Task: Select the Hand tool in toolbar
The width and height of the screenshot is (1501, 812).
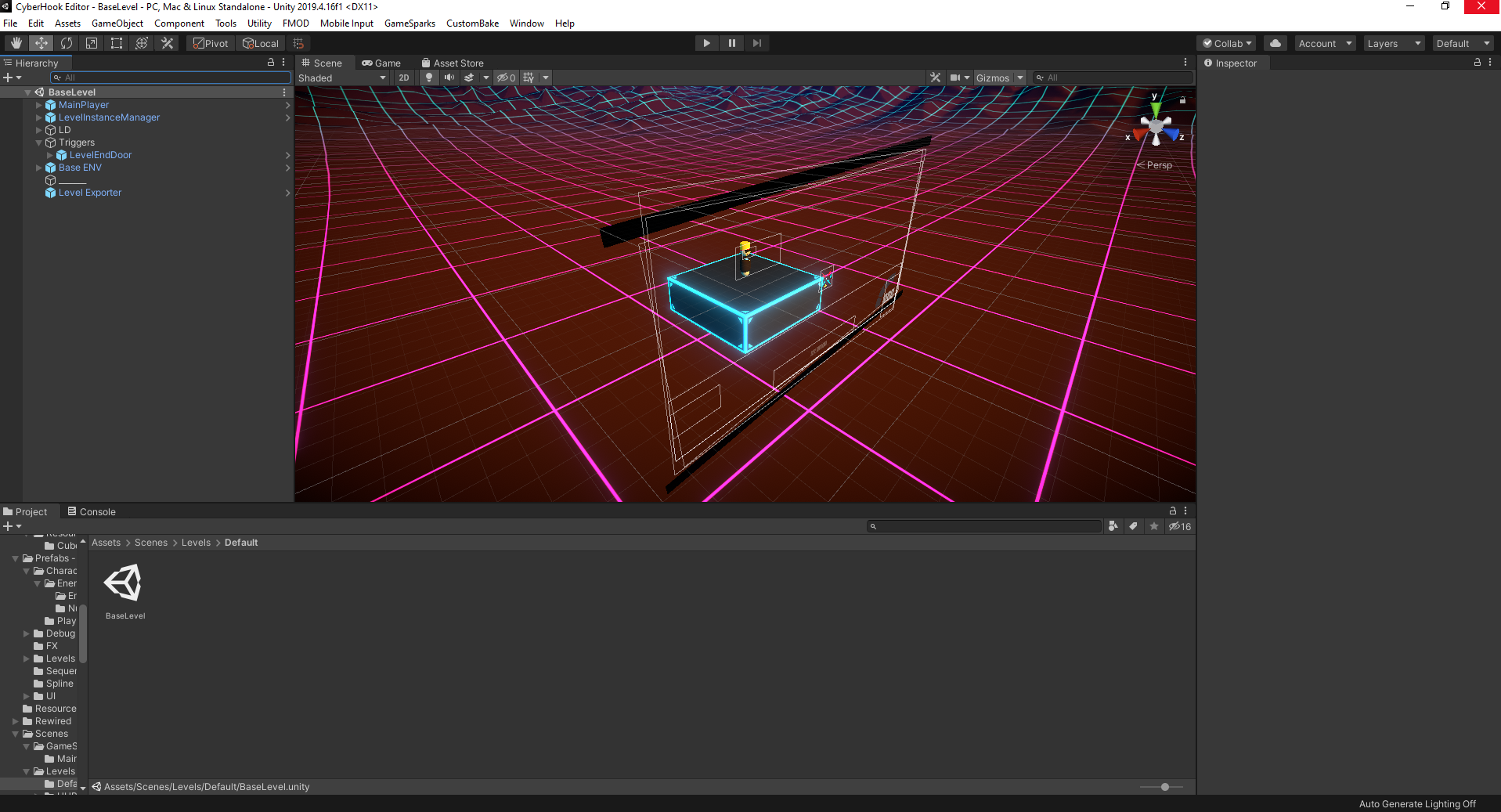Action: pos(16,43)
